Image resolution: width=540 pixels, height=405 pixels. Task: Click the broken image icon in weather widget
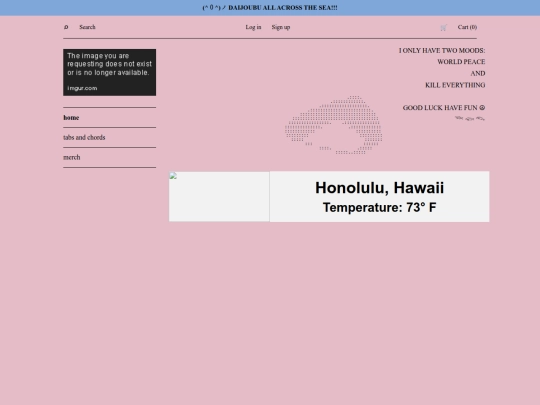tap(173, 176)
